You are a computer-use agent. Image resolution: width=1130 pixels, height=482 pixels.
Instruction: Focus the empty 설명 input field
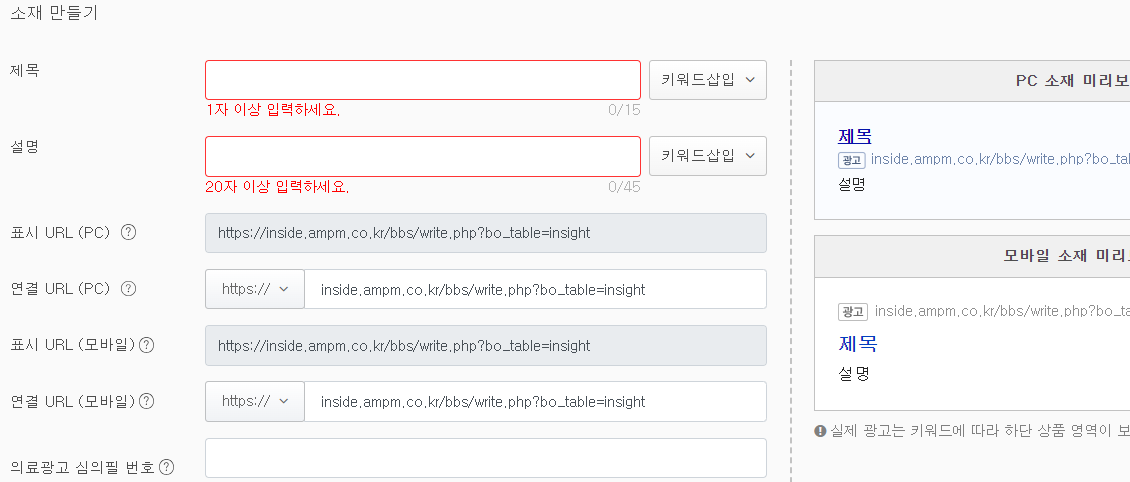point(423,156)
